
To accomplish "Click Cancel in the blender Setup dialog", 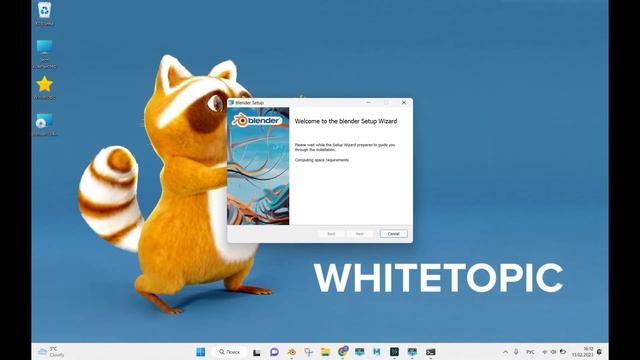I will 393,233.
